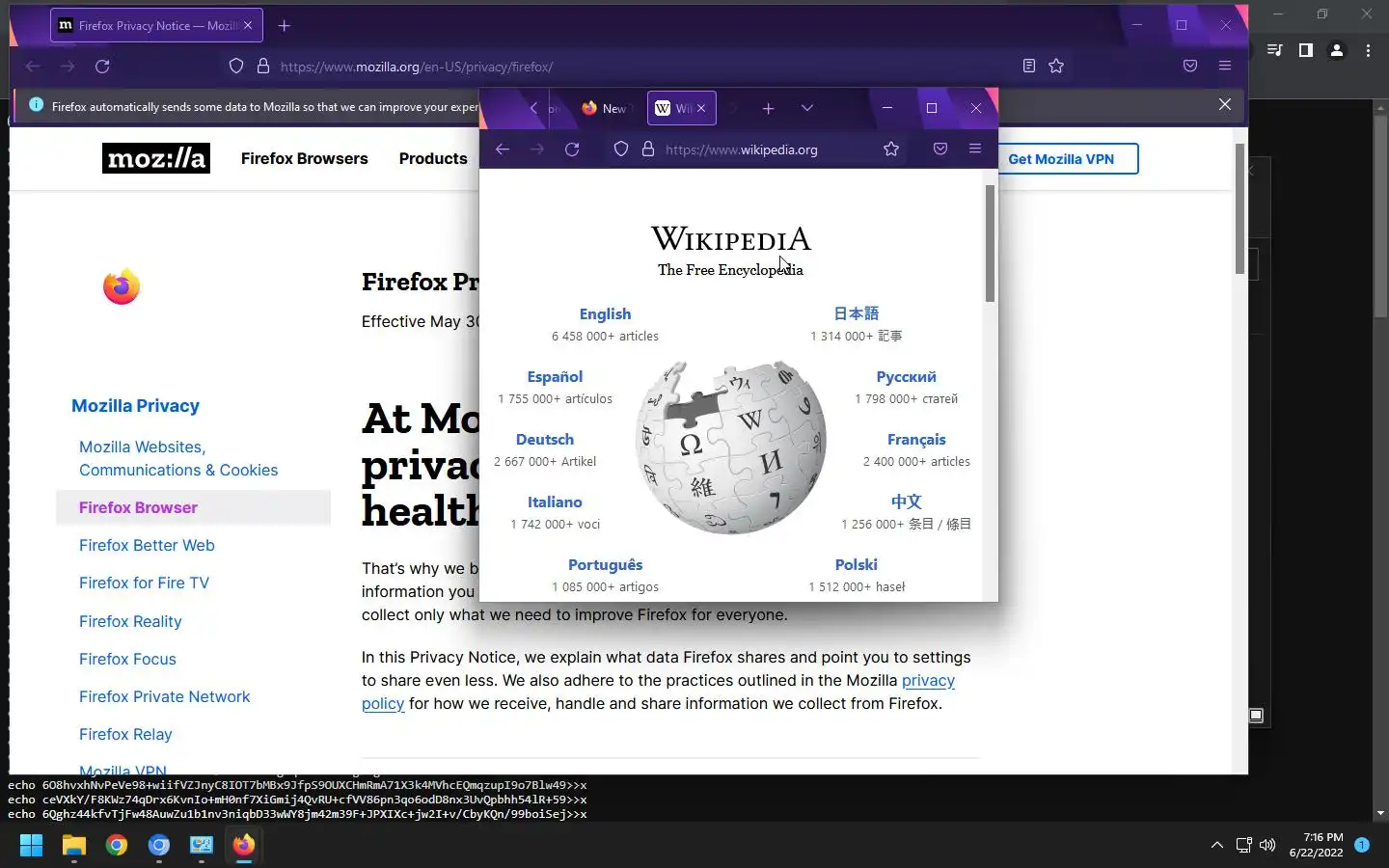Open Google Chrome from taskbar
Screen dimensions: 1389x868
tap(117, 846)
